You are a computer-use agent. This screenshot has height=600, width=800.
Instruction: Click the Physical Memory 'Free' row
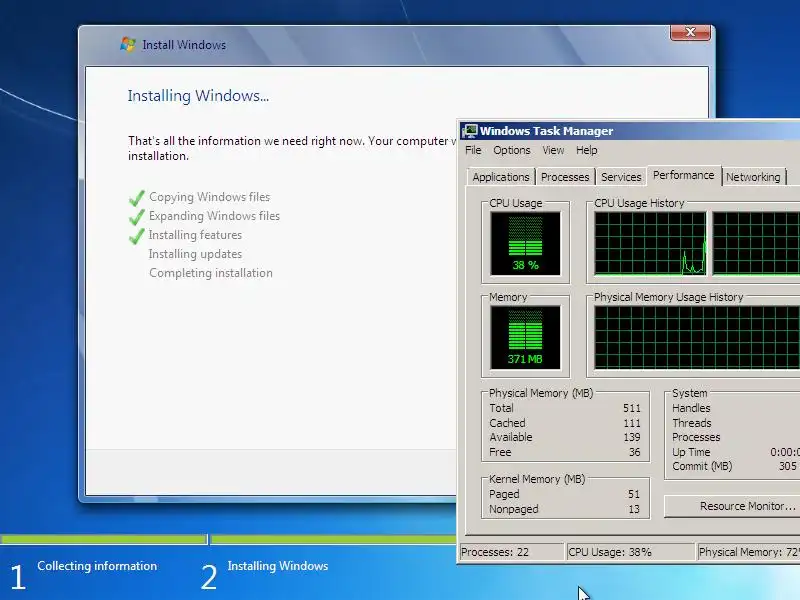click(565, 452)
